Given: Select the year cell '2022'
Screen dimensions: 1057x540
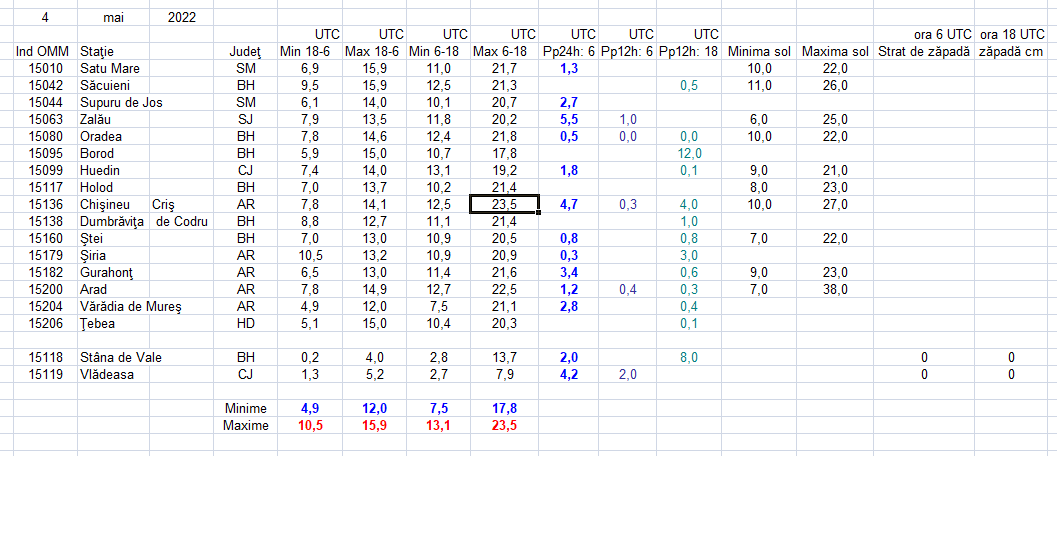Looking at the screenshot, I should [181, 18].
